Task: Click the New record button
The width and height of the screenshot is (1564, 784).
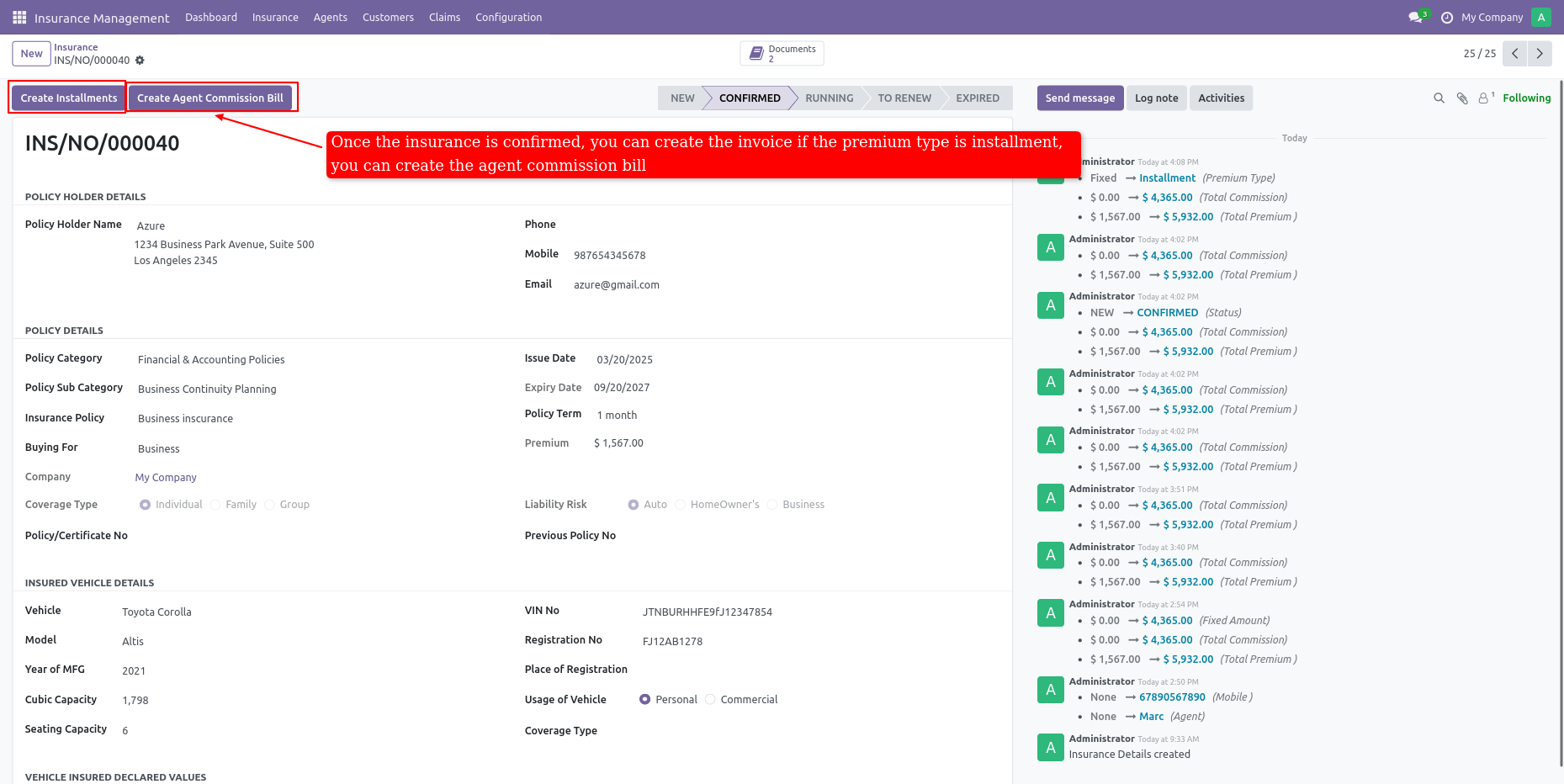Action: 31,53
